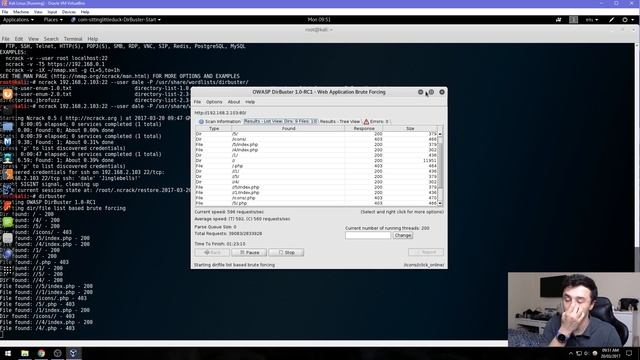Screen dimensions: 640x360
Task: Click the Change threads button
Action: pyautogui.click(x=403, y=236)
